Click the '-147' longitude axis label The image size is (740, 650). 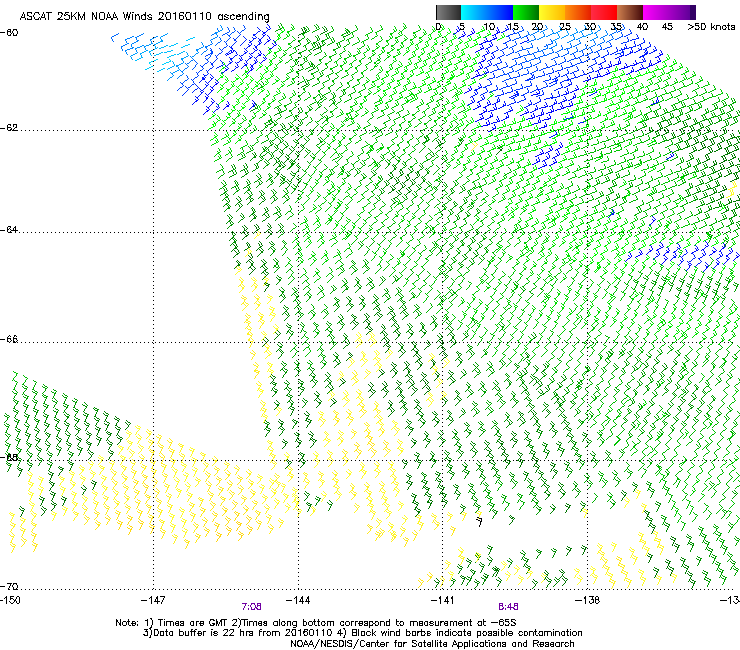(153, 600)
